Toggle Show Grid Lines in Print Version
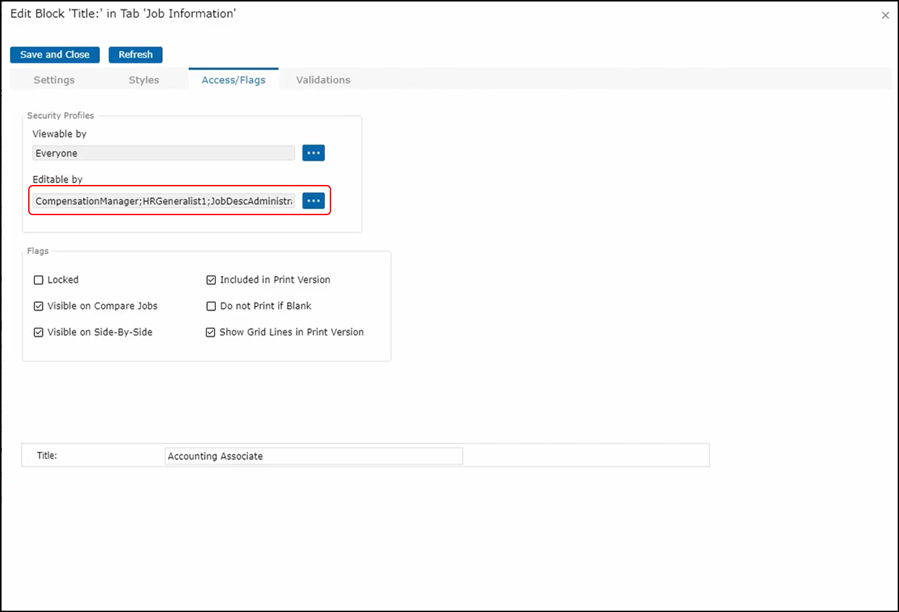This screenshot has width=899, height=612. pyautogui.click(x=211, y=332)
